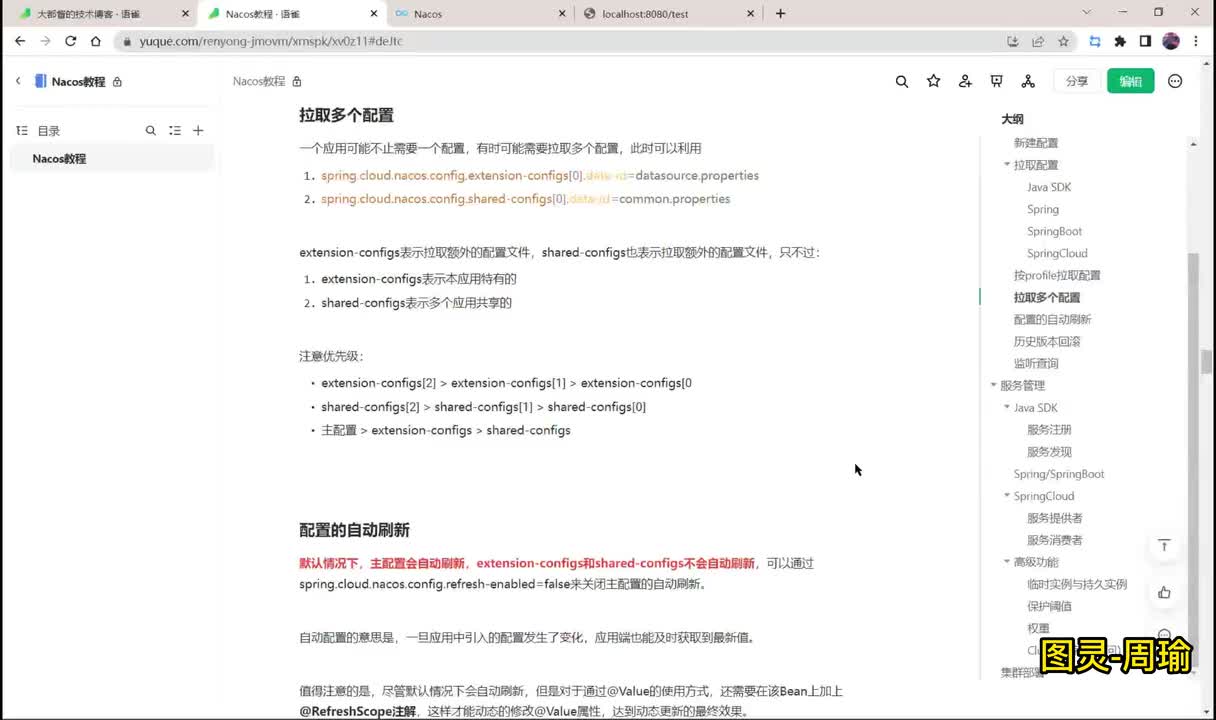Star this document with the favorite icon

pos(933,82)
